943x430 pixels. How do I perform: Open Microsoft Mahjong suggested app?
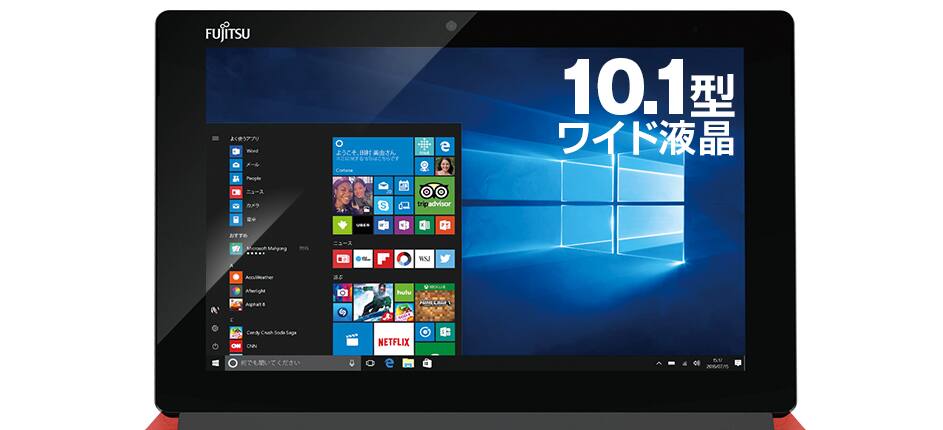pyautogui.click(x=259, y=248)
